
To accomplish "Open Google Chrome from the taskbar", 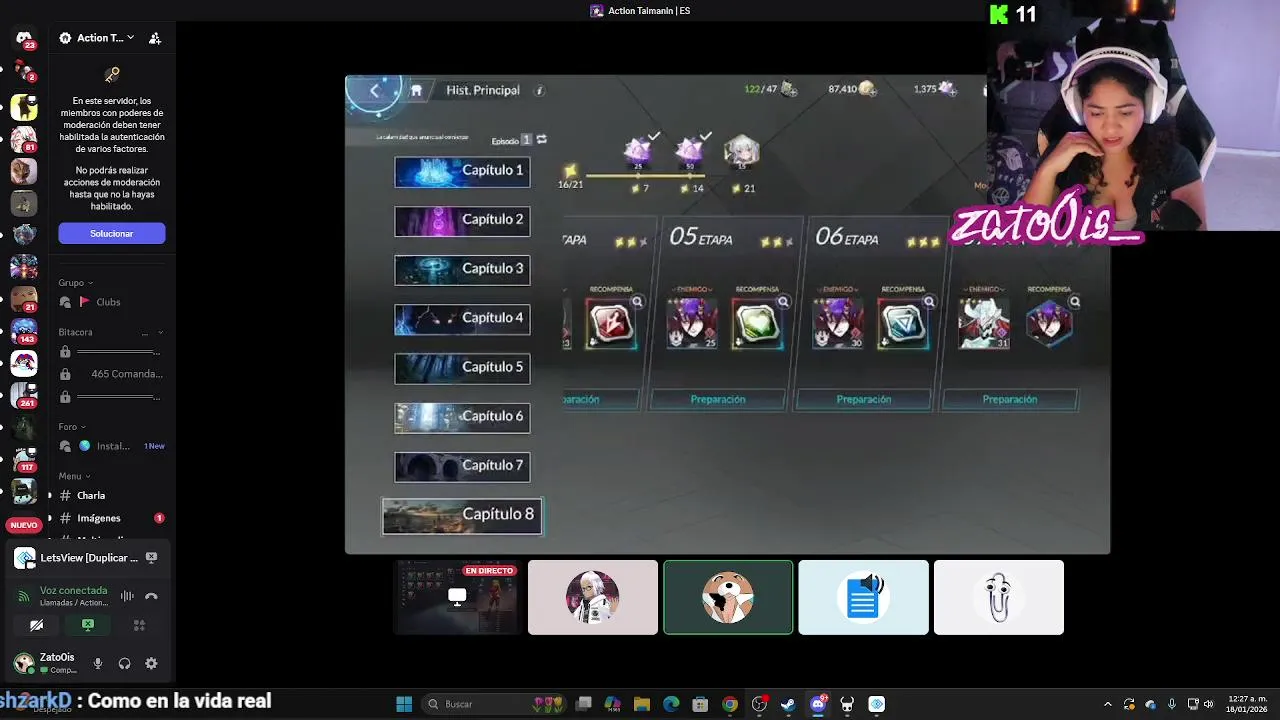I will [730, 704].
